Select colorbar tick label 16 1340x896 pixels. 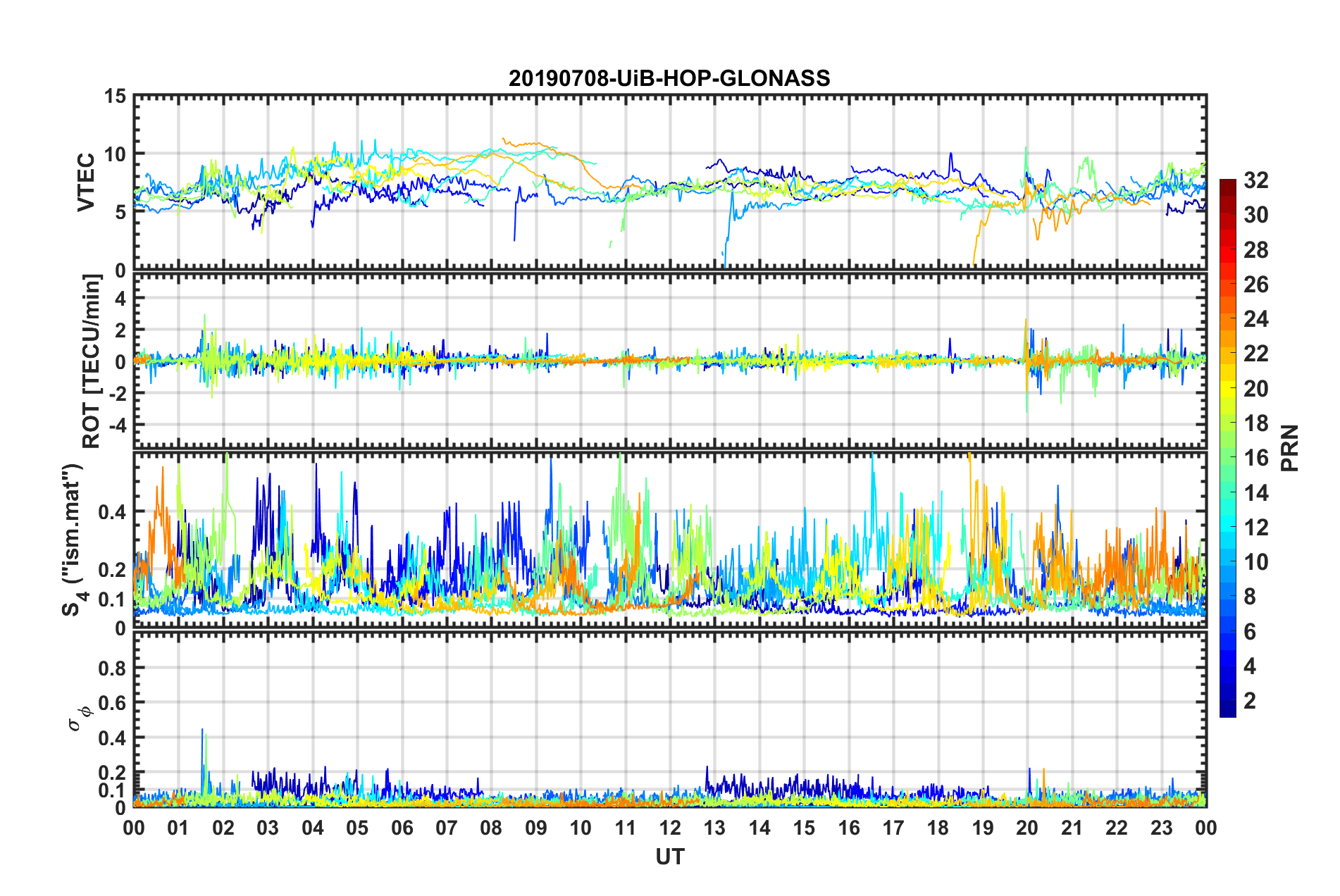(1256, 458)
